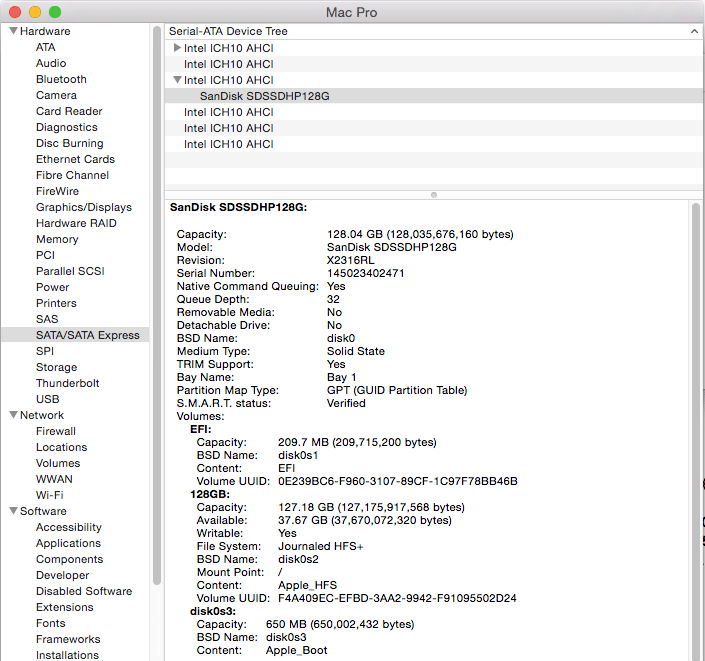Show Thunderbolt information
This screenshot has width=705, height=661.
pos(67,383)
